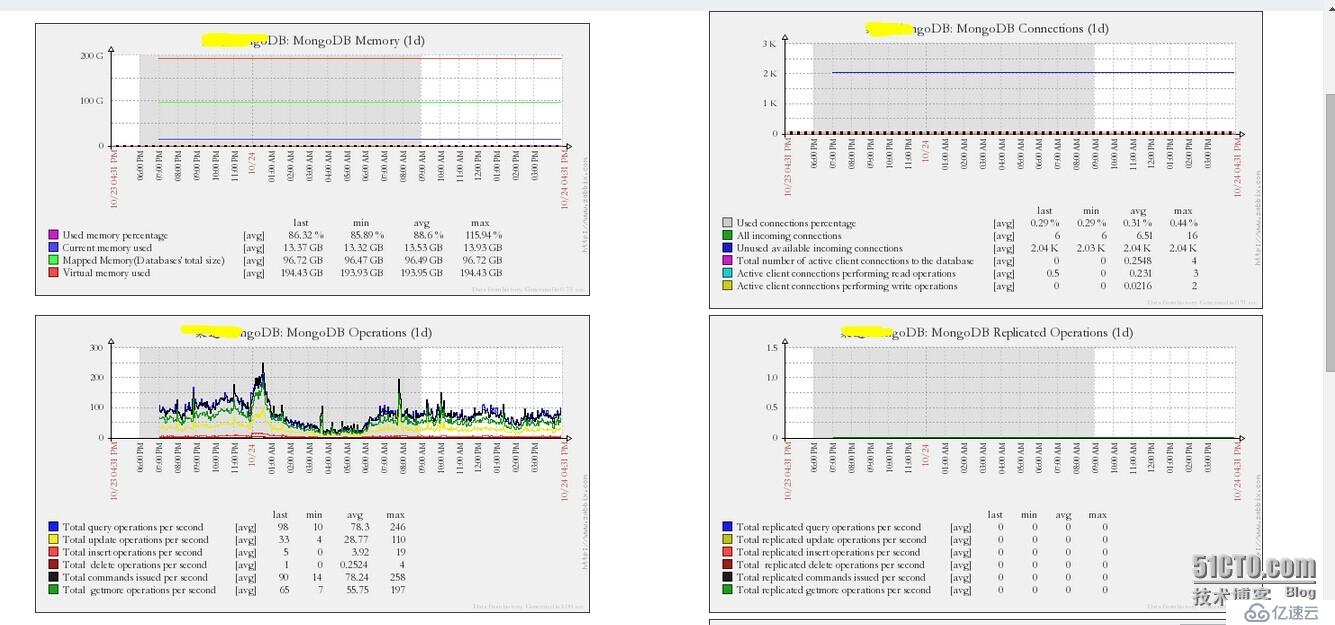Select 'Total commands issued per second' label
Image resolution: width=1335 pixels, height=625 pixels.
pyautogui.click(x=136, y=577)
